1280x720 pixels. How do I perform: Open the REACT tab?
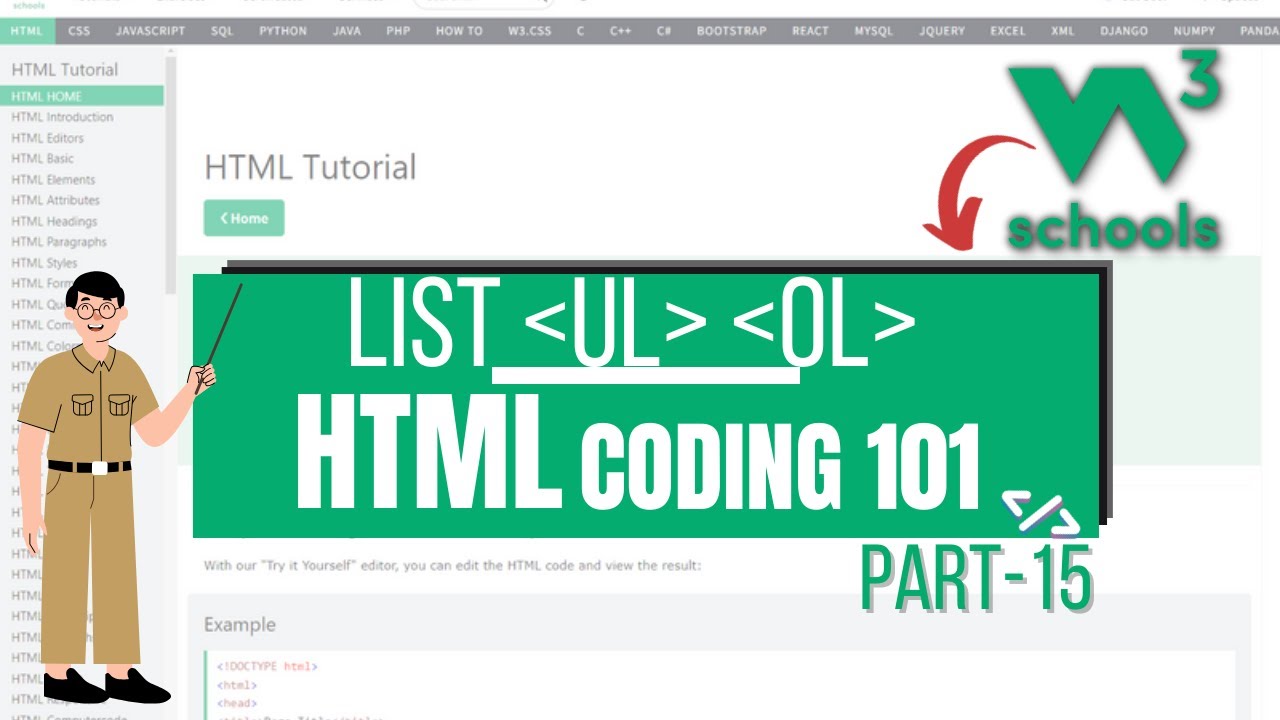810,31
